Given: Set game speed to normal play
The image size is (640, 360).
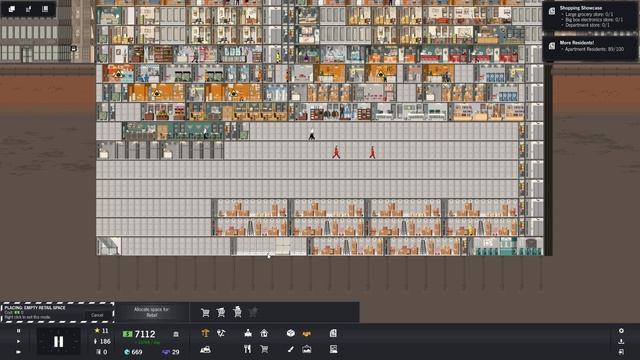Looking at the screenshot, I should coord(18,341).
